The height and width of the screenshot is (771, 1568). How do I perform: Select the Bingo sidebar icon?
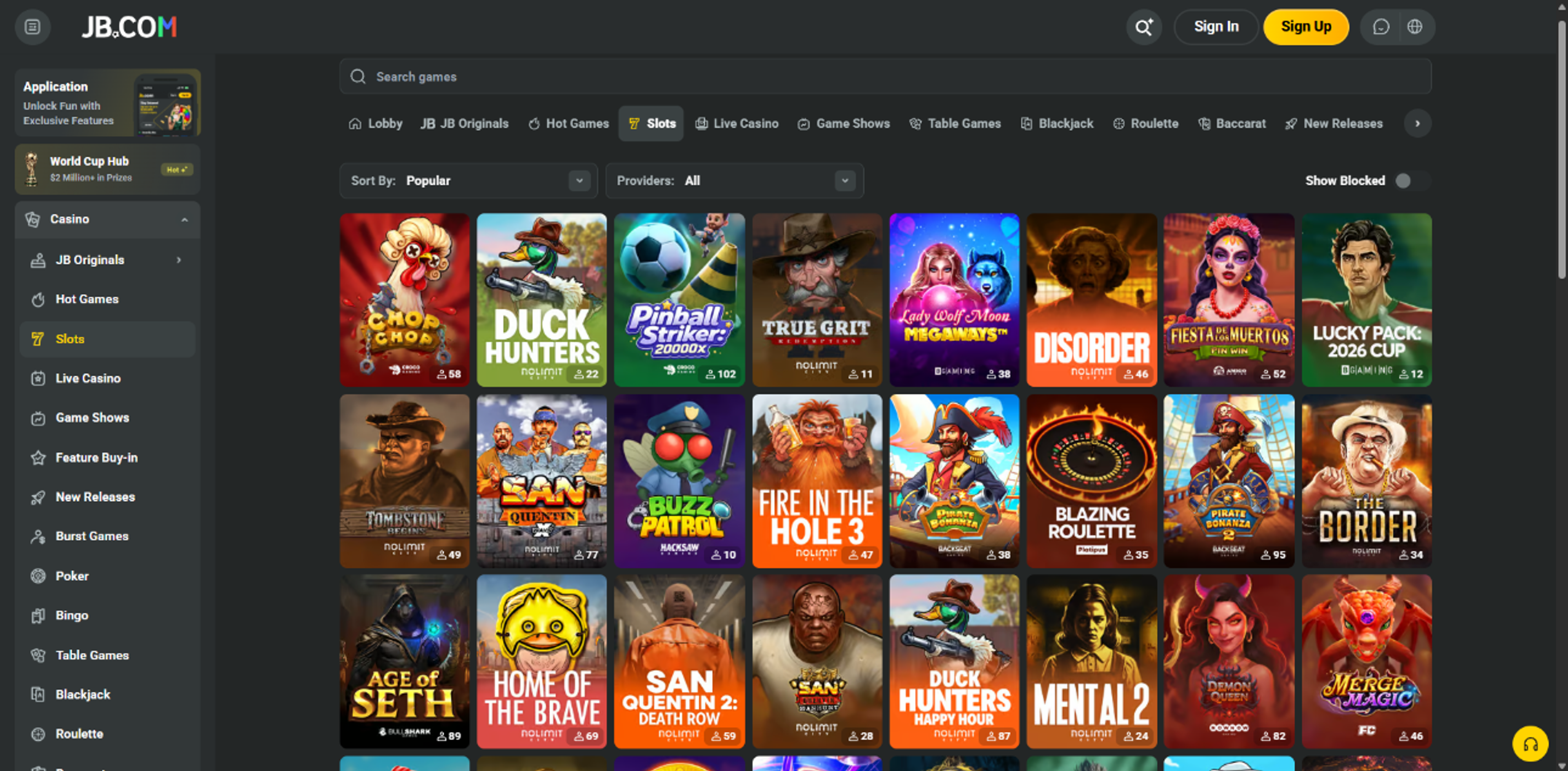click(x=38, y=616)
